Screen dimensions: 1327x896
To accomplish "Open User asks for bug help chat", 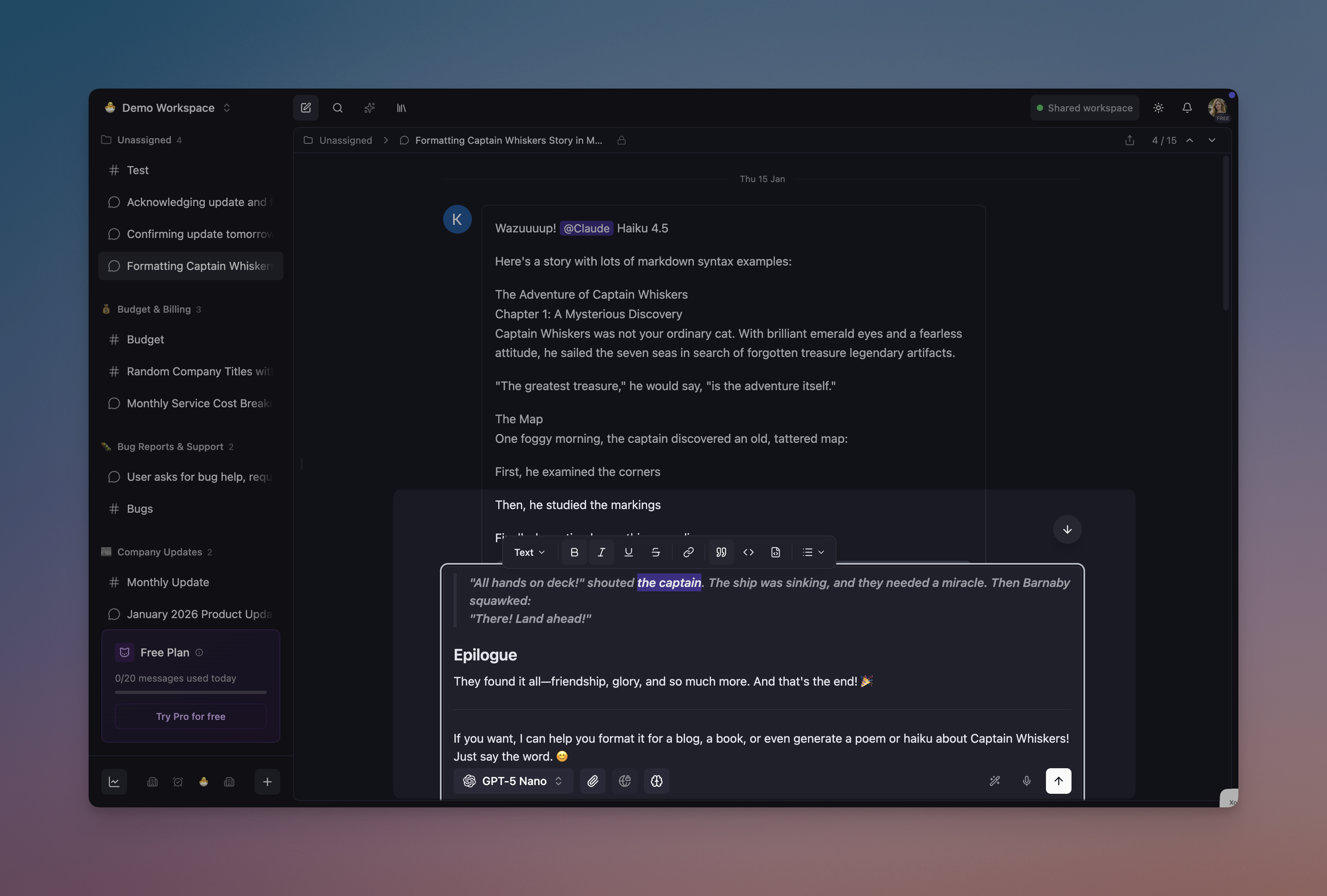I will point(191,477).
